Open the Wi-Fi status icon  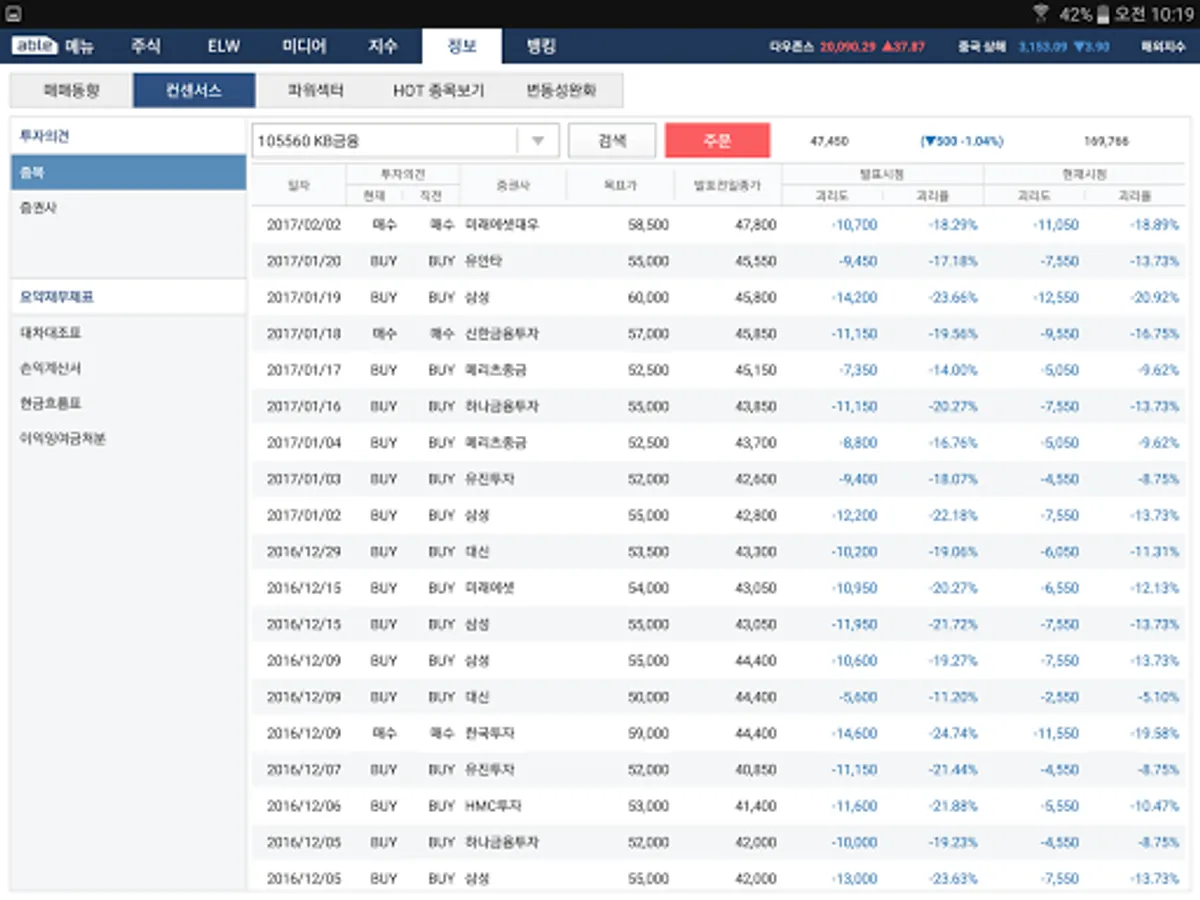1040,13
